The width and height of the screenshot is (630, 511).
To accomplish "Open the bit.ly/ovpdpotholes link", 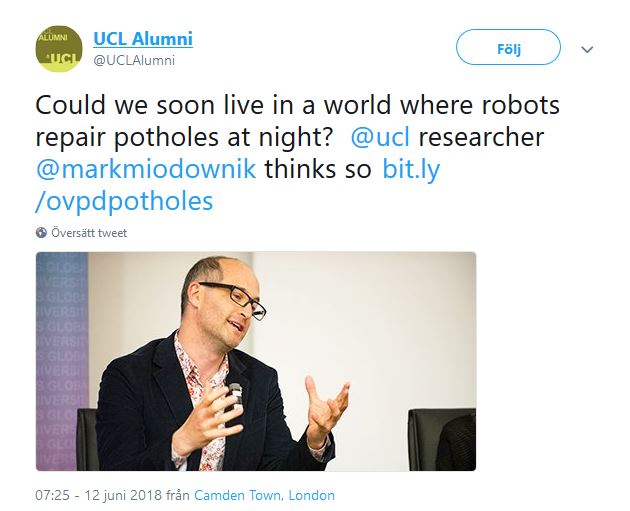I will [238, 185].
